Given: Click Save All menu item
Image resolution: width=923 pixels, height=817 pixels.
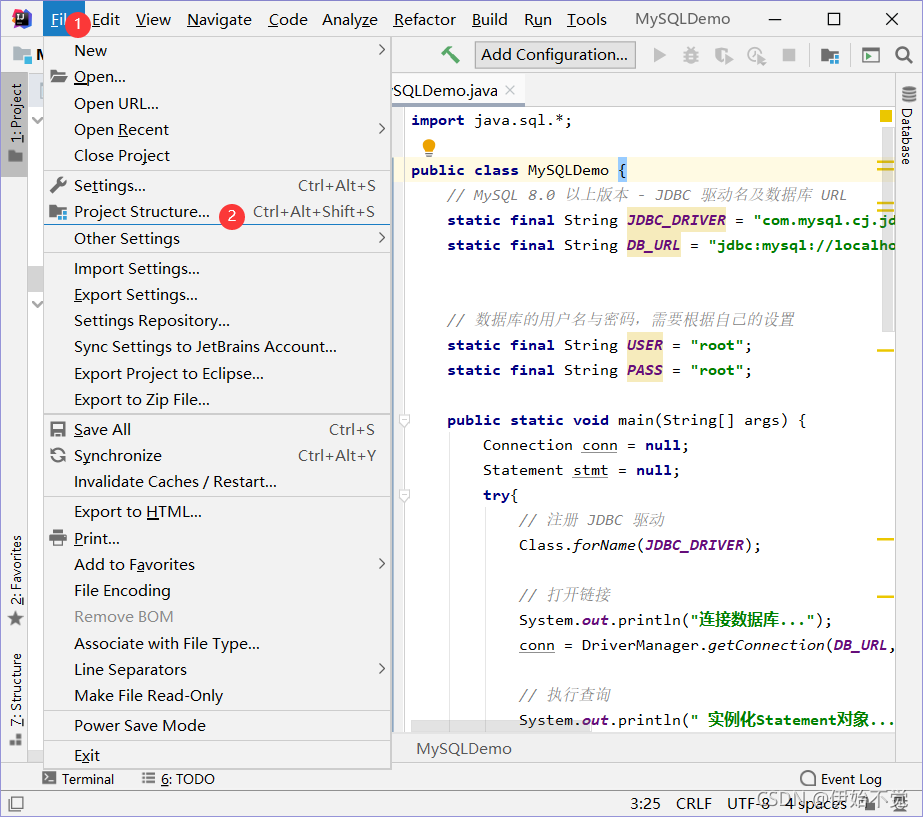Looking at the screenshot, I should coord(217,430).
